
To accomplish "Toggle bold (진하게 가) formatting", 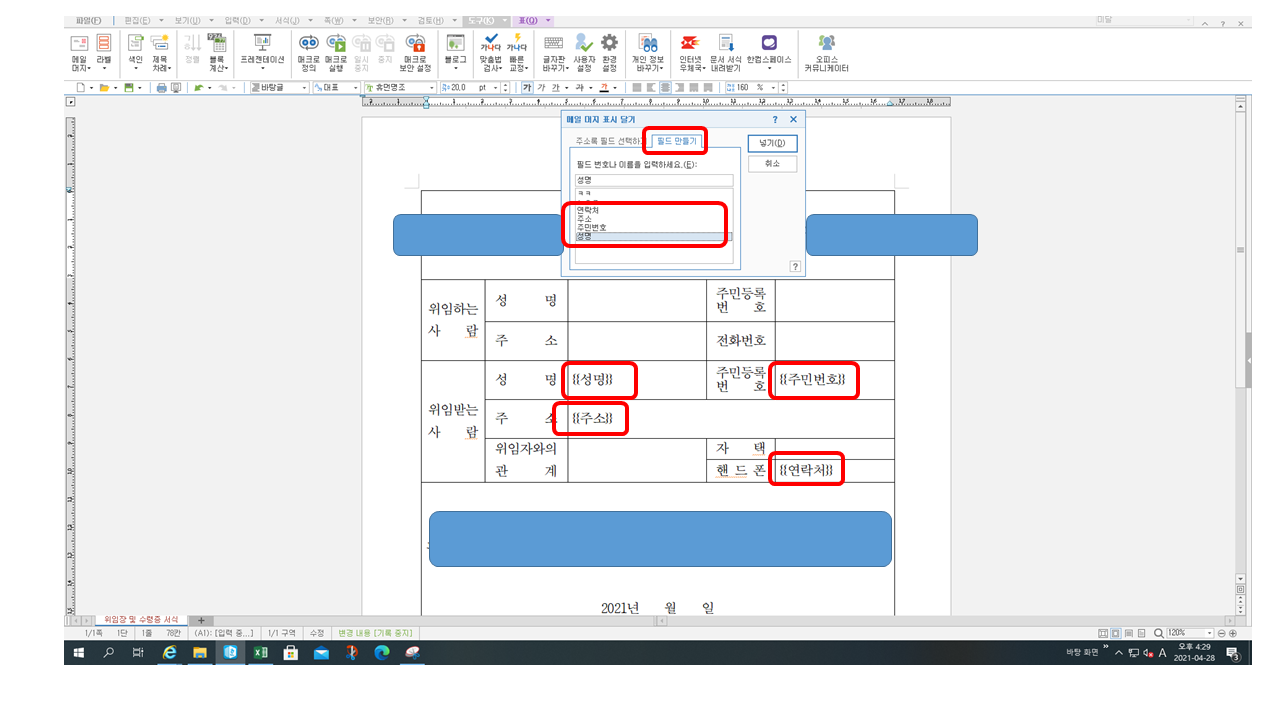I will coord(527,88).
